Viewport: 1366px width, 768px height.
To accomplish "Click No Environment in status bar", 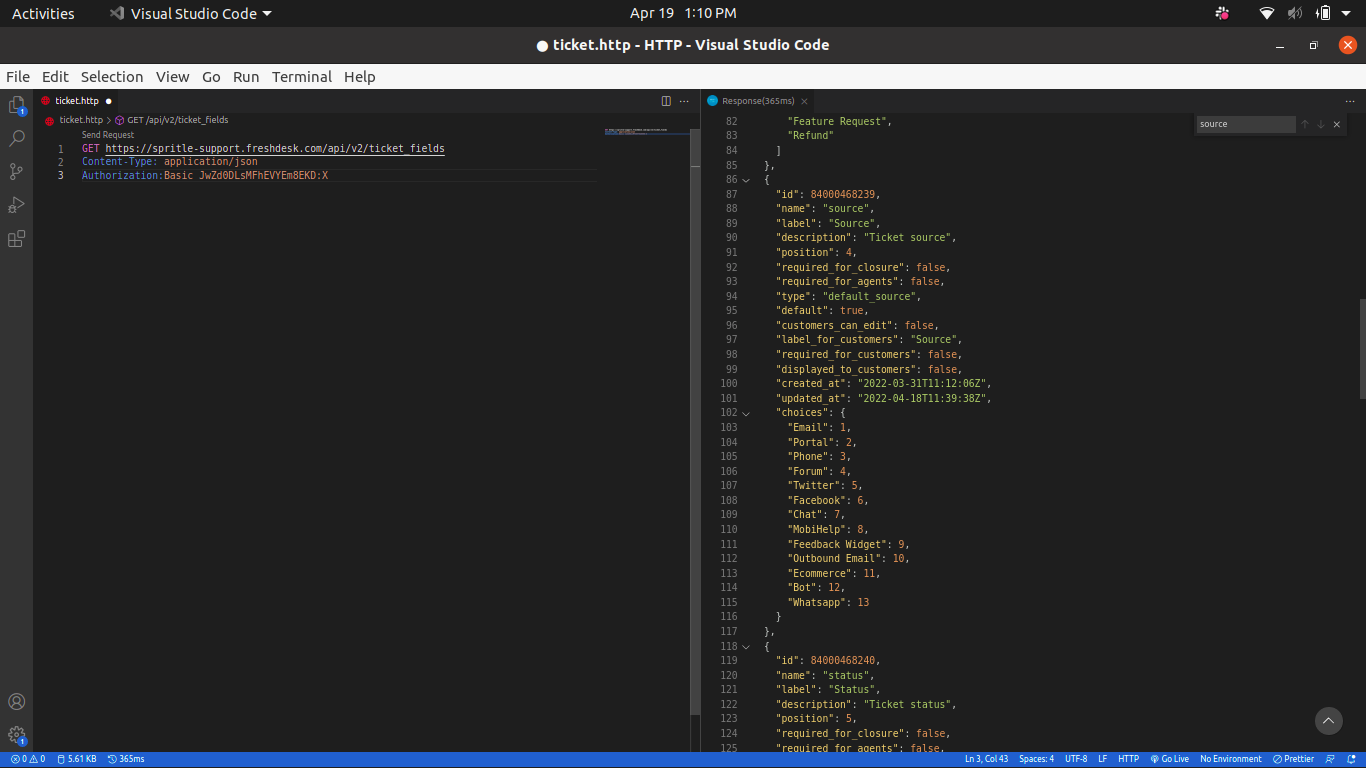I will (1231, 759).
